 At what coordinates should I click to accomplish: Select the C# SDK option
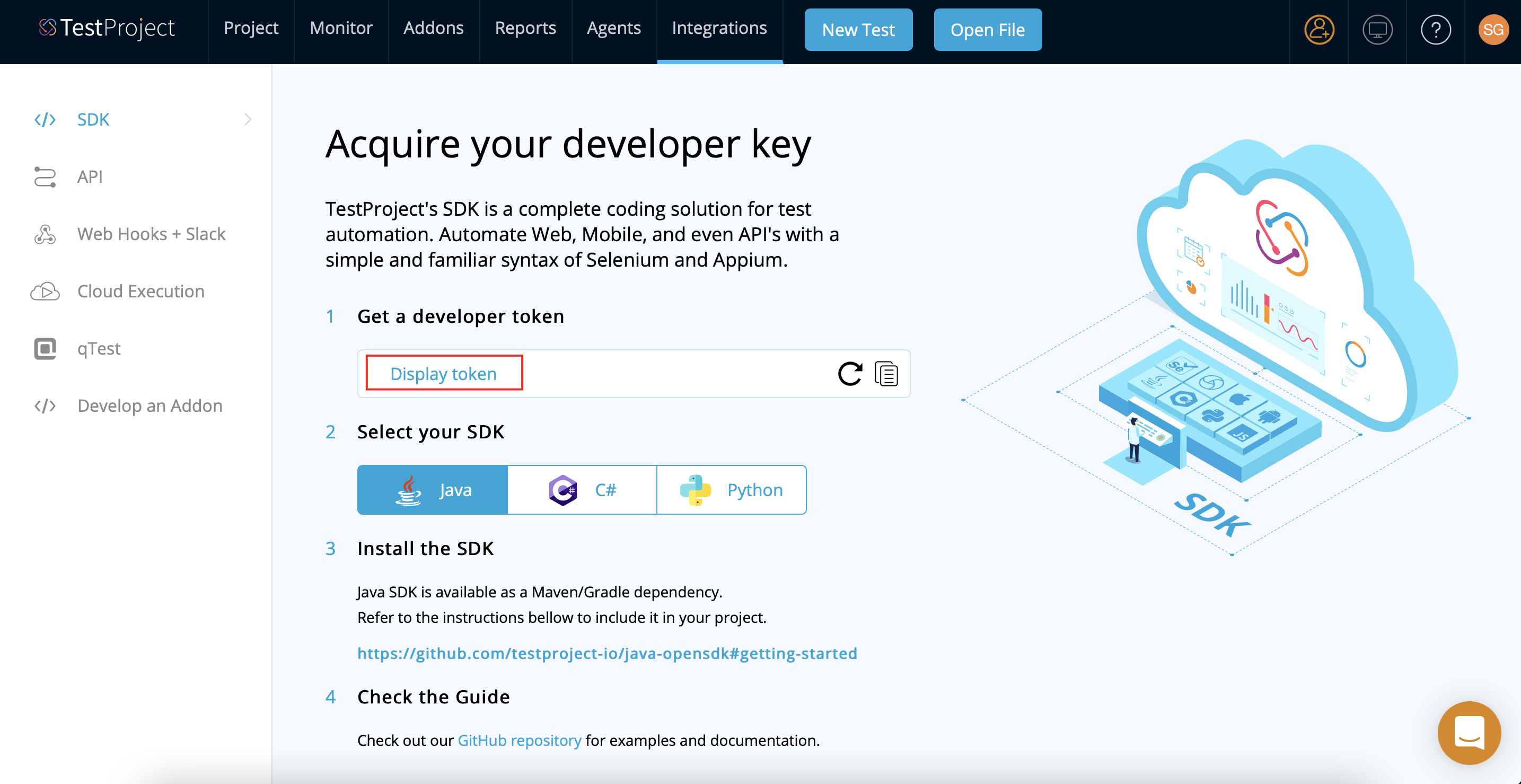(x=582, y=489)
